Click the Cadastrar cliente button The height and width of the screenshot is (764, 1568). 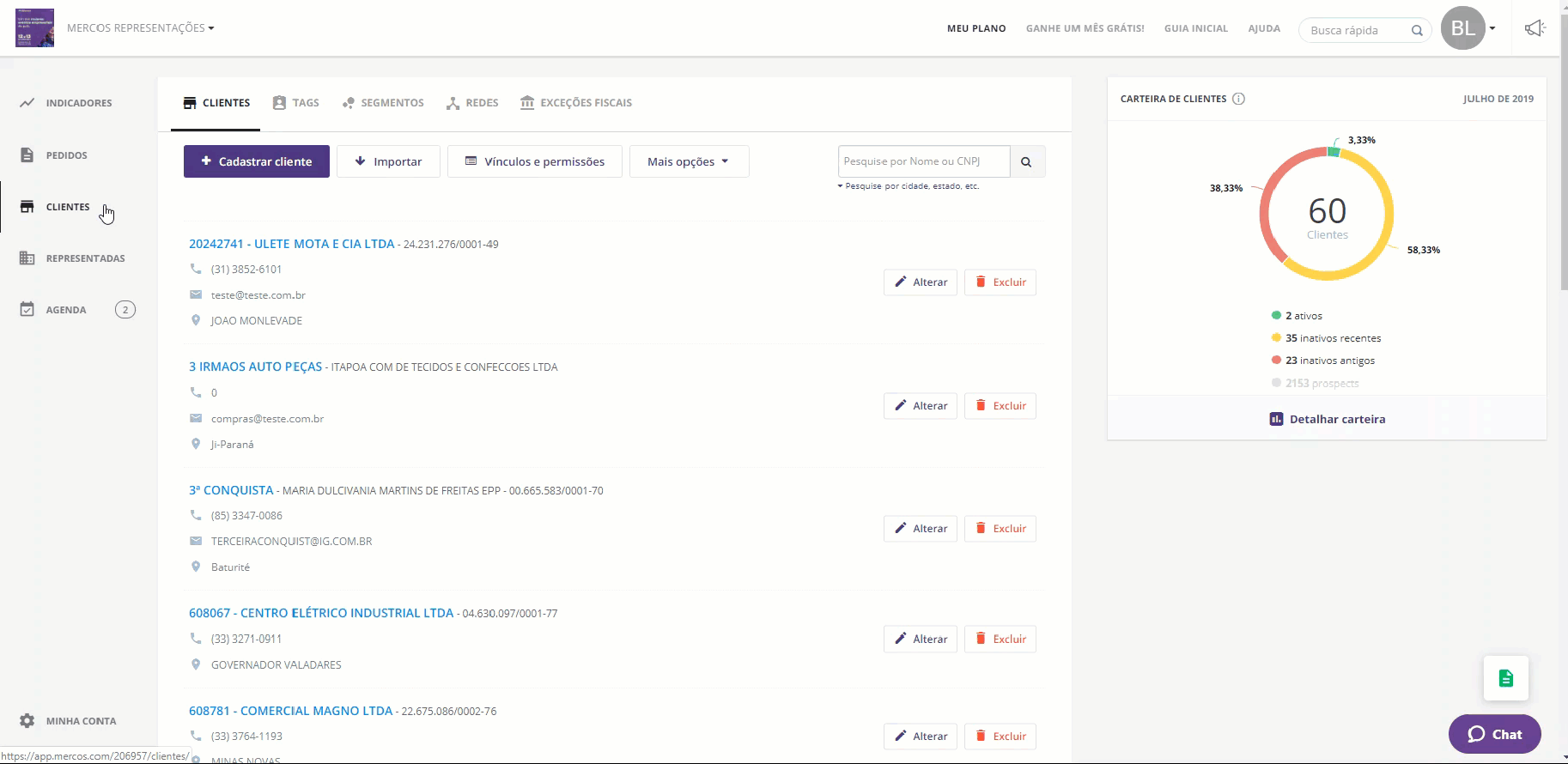point(257,161)
